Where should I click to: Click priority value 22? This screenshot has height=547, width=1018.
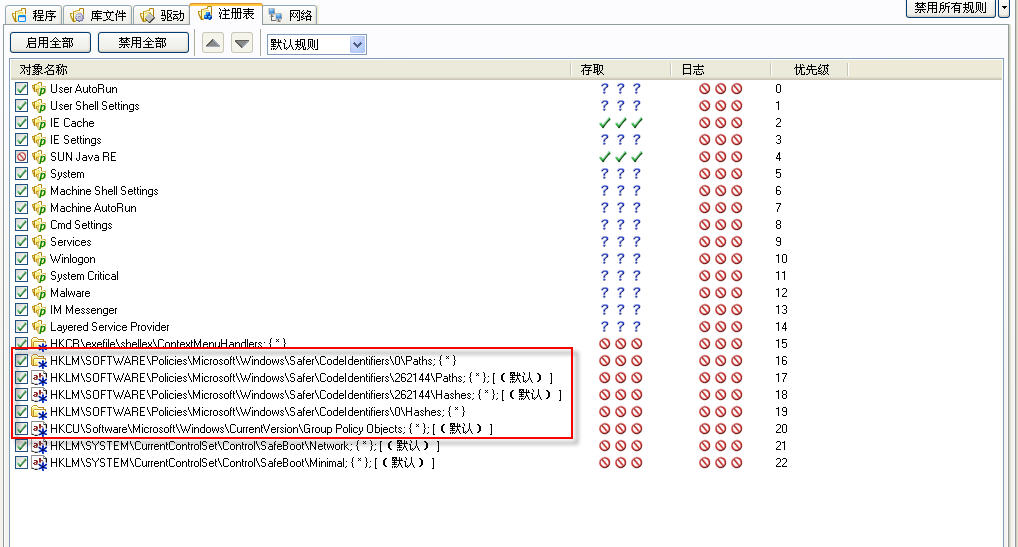coord(781,463)
